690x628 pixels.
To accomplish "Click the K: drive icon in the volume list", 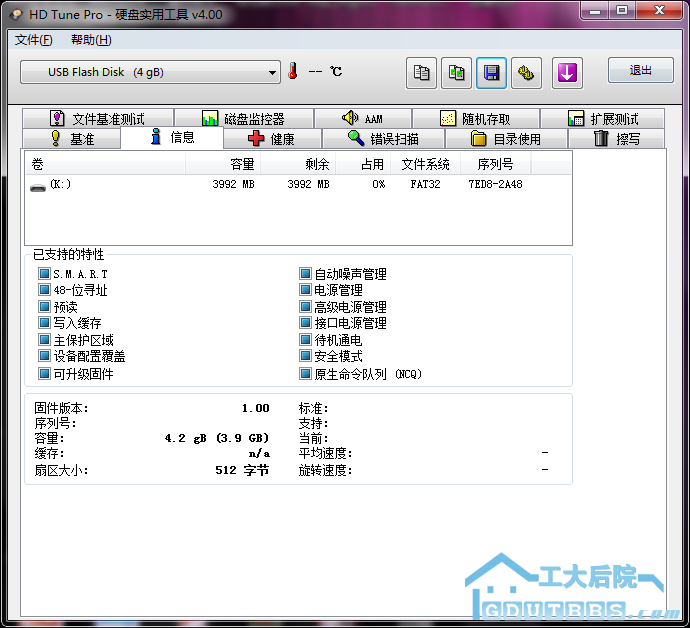I will tap(38, 187).
